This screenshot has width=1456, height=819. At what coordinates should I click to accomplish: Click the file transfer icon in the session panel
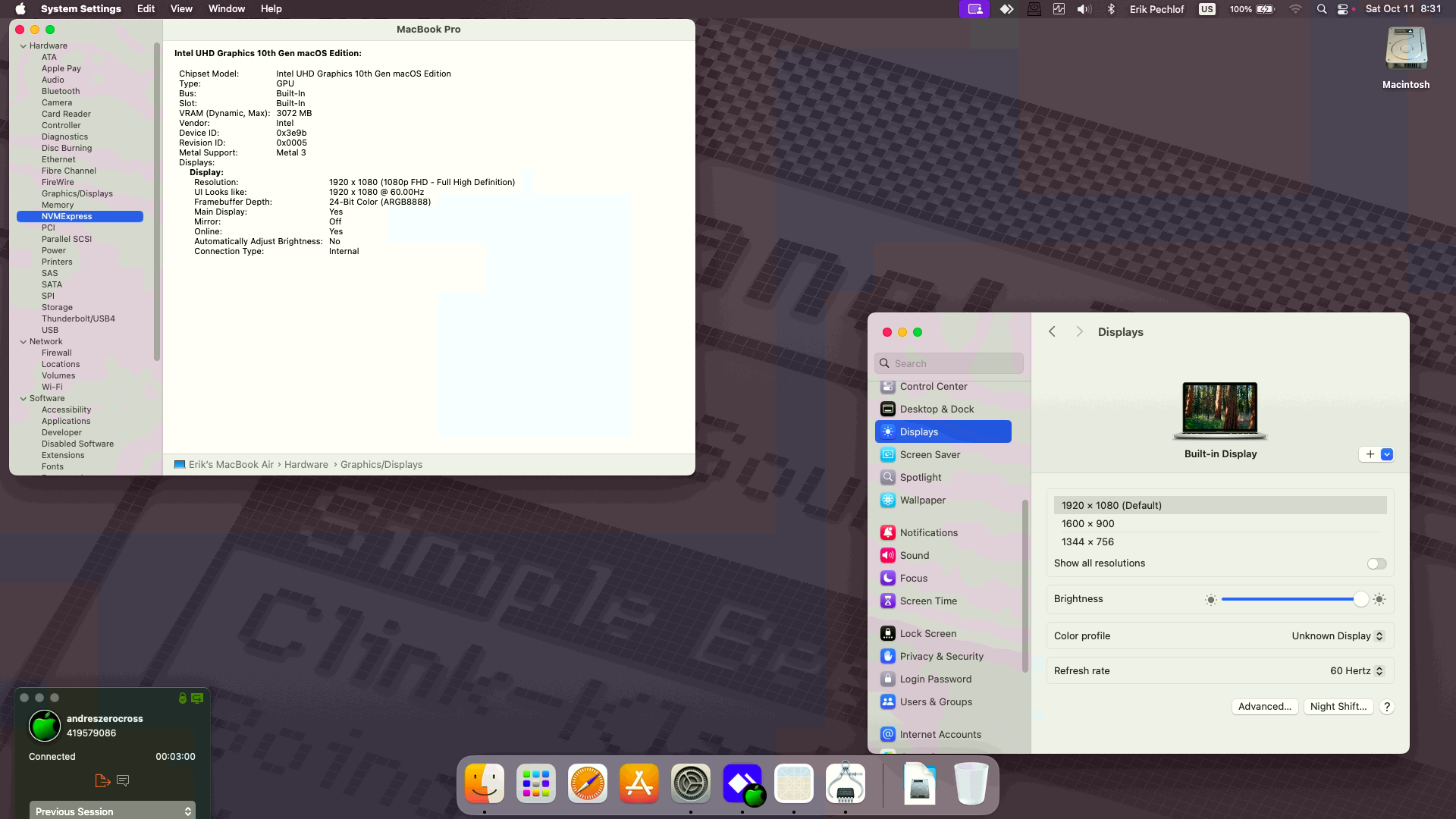tap(102, 780)
